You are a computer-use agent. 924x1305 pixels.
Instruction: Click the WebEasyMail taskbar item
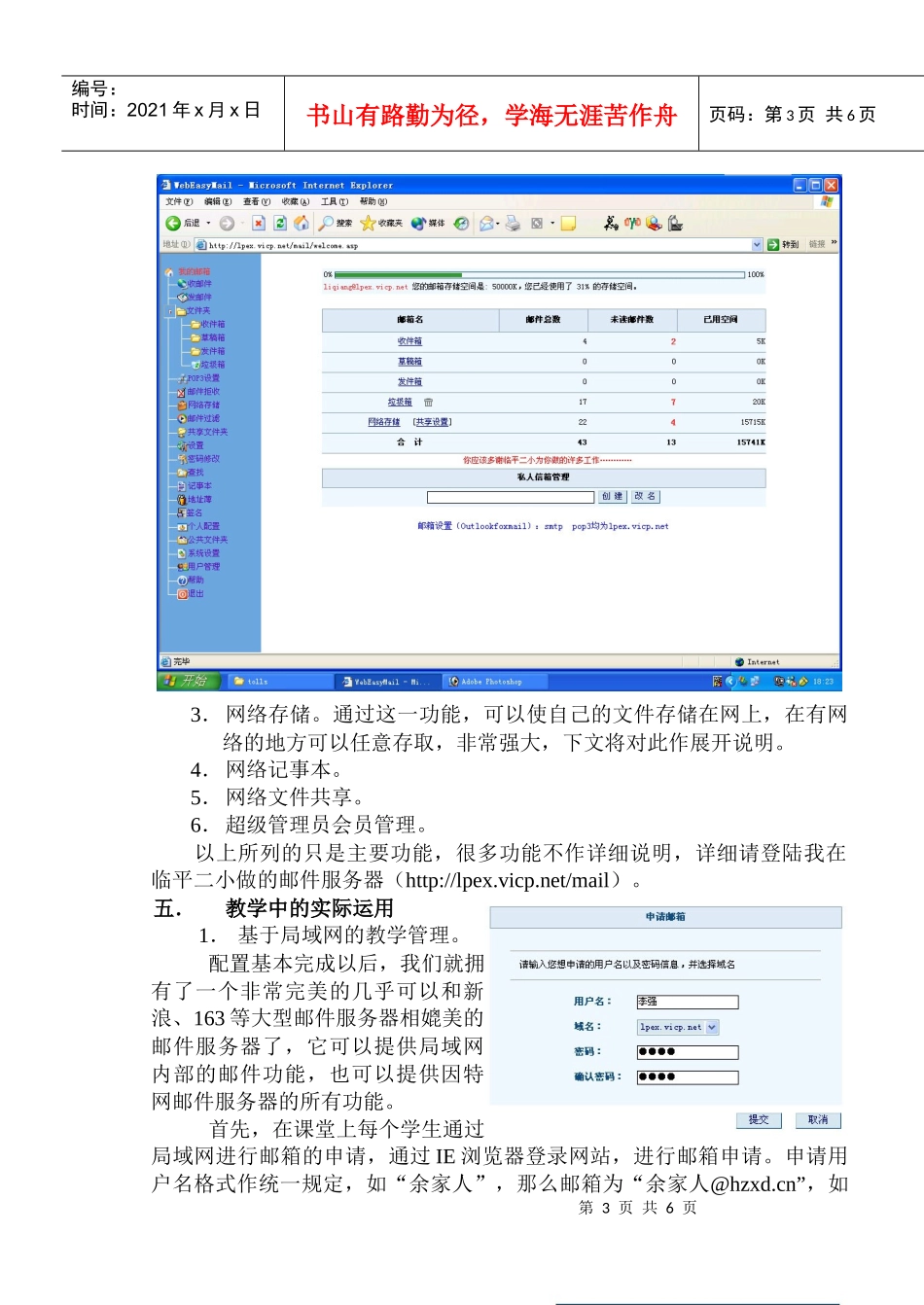coord(389,682)
